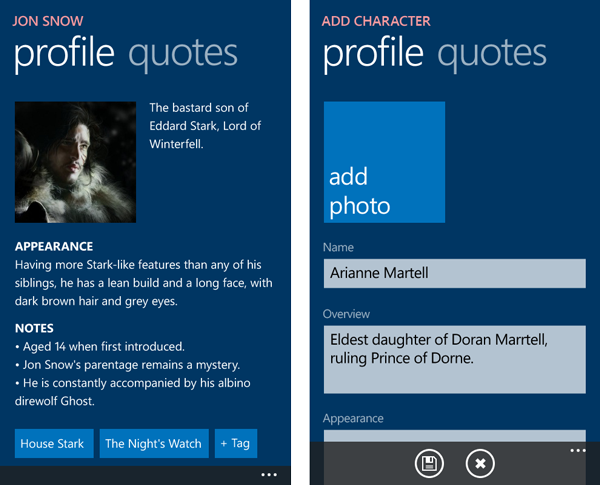Click the Overview text box
Screen dimensions: 600x485
(x=455, y=359)
